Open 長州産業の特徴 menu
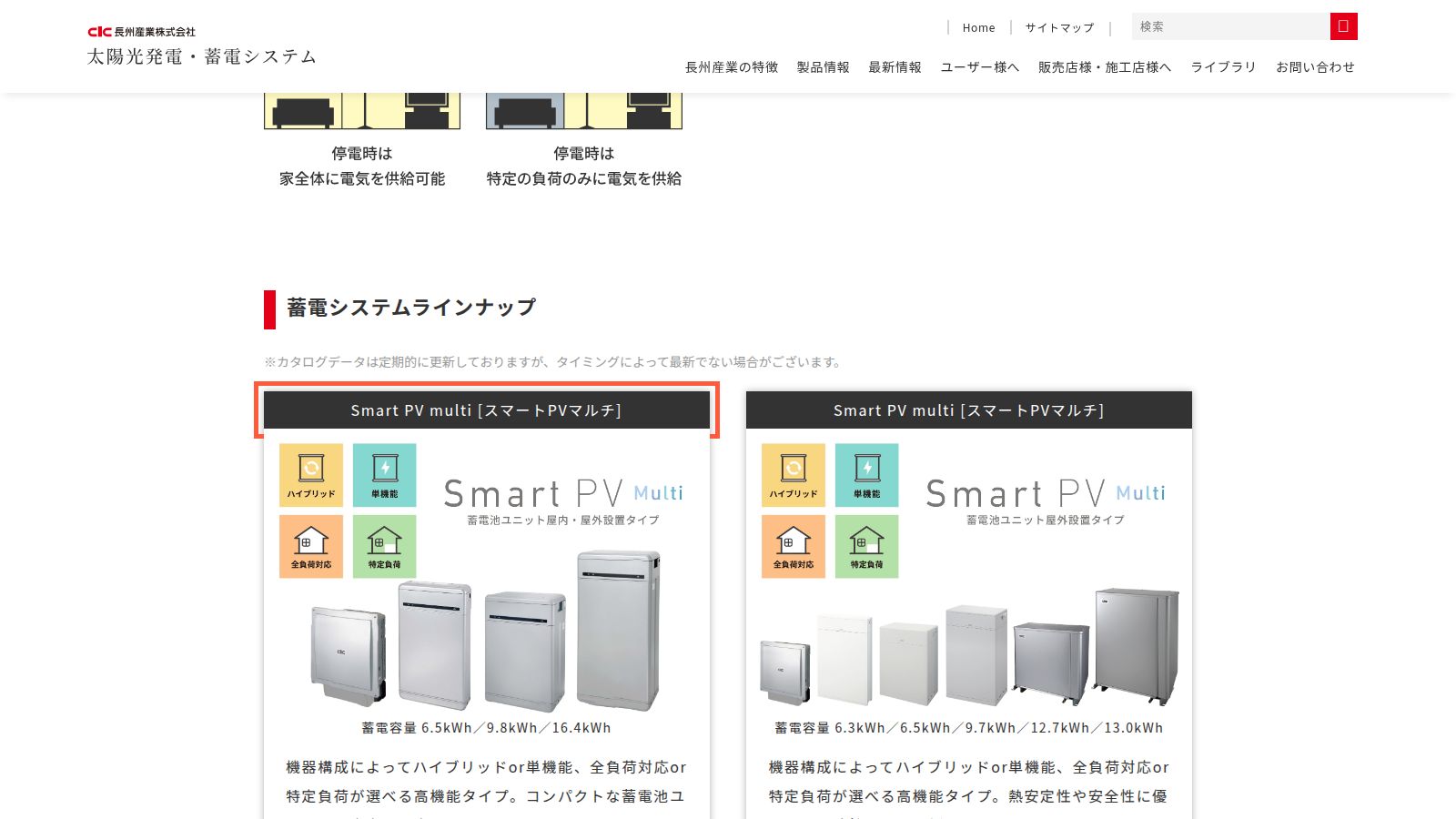 [x=732, y=67]
